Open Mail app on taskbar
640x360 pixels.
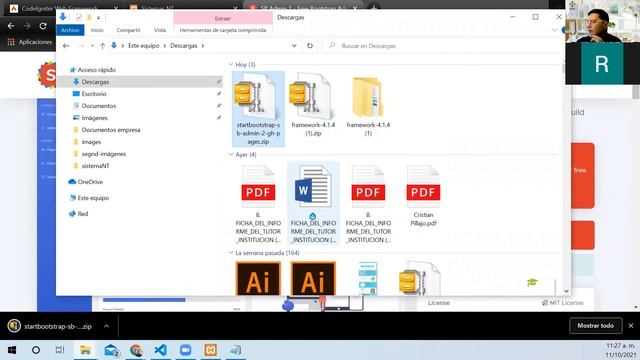click(x=111, y=350)
